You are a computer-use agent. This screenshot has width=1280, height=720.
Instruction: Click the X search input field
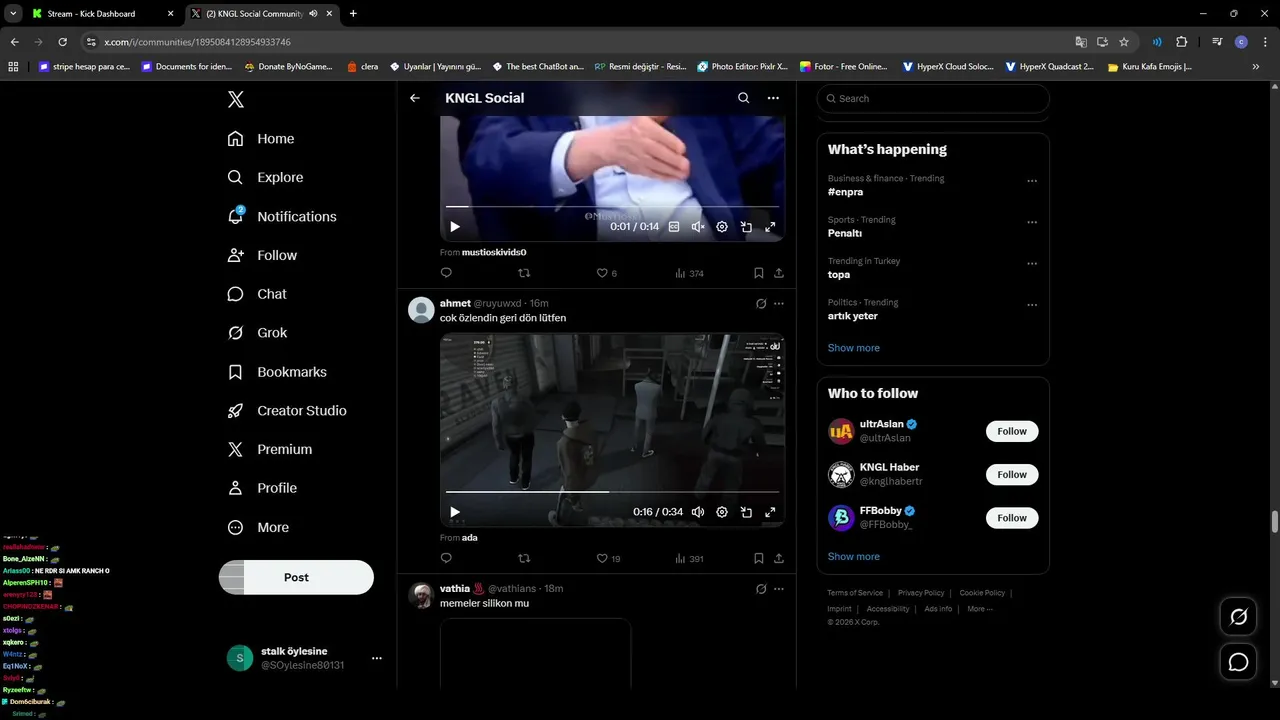tap(933, 98)
